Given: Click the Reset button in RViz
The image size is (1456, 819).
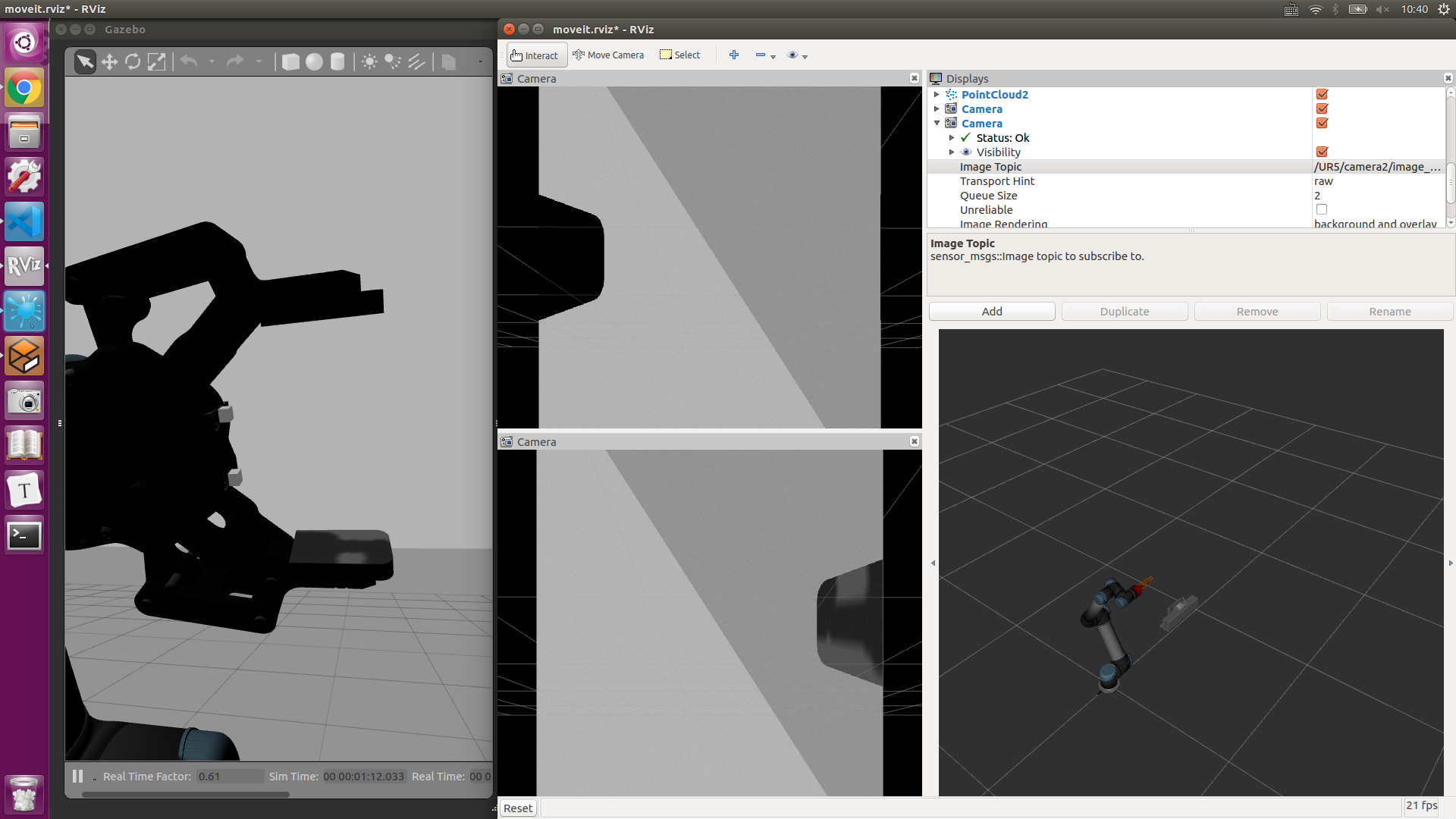Looking at the screenshot, I should pyautogui.click(x=518, y=808).
